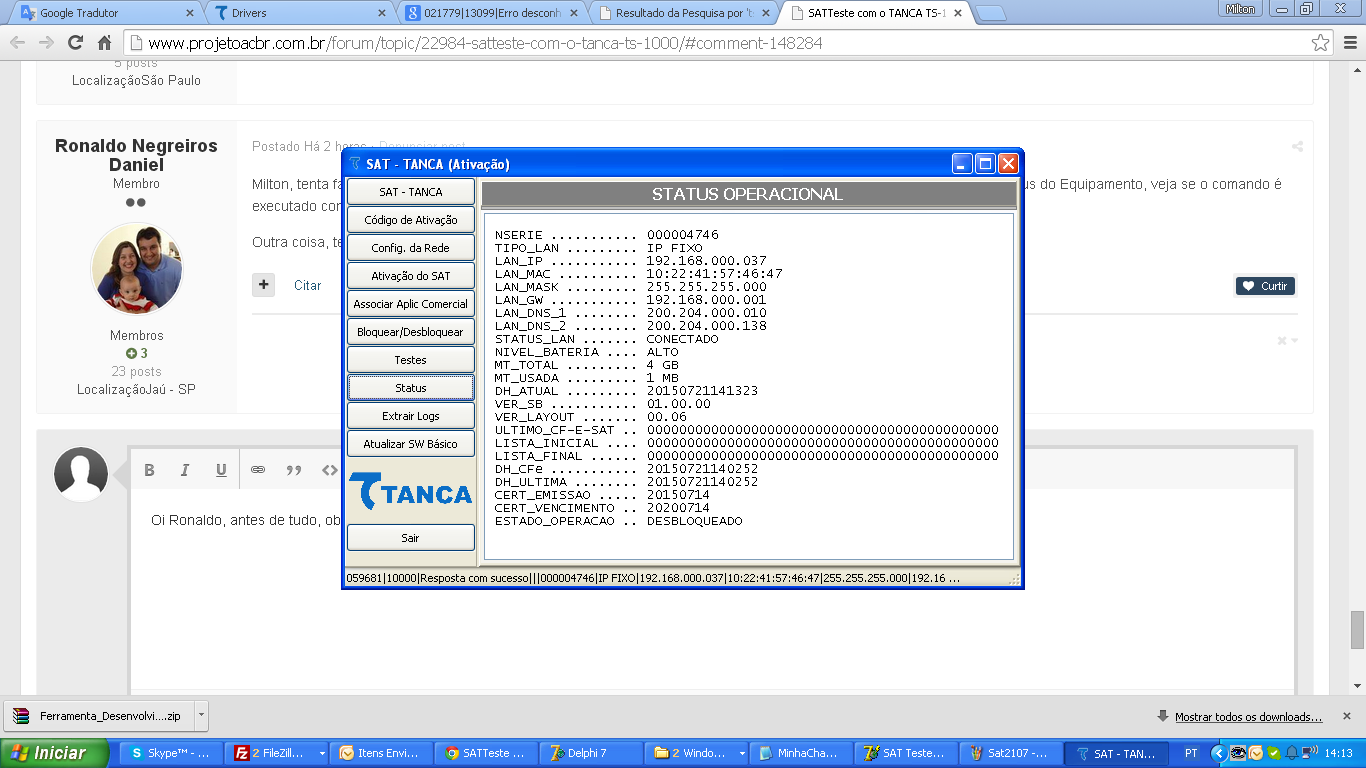Viewport: 1366px width, 768px height.
Task: Click the Milton user profile button in Chrome
Action: (x=1239, y=9)
